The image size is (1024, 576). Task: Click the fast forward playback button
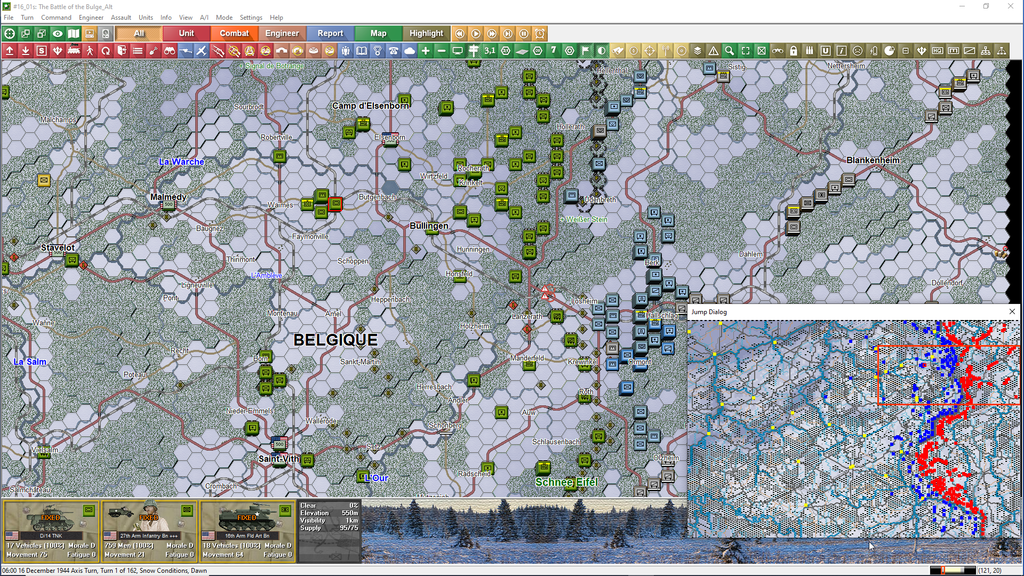click(492, 33)
